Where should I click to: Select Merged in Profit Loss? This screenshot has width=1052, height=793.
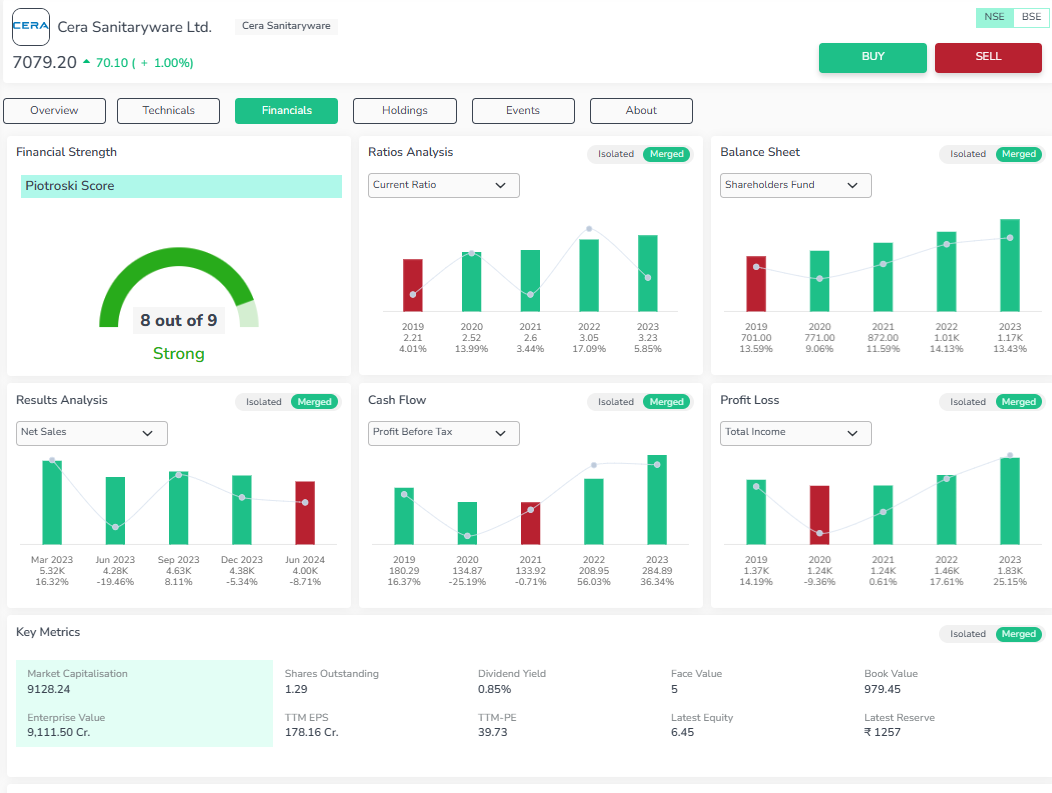pyautogui.click(x=1018, y=402)
